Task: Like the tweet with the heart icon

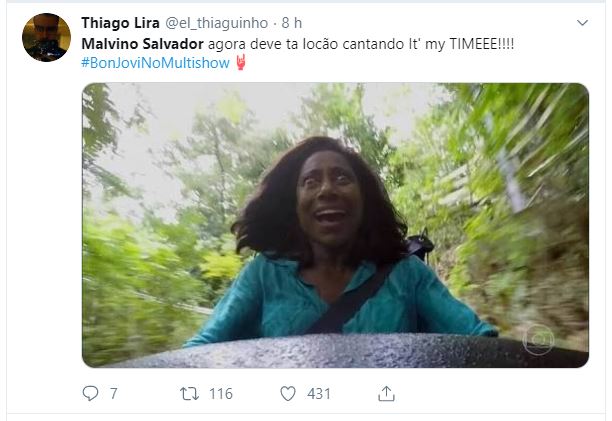Action: pos(287,394)
